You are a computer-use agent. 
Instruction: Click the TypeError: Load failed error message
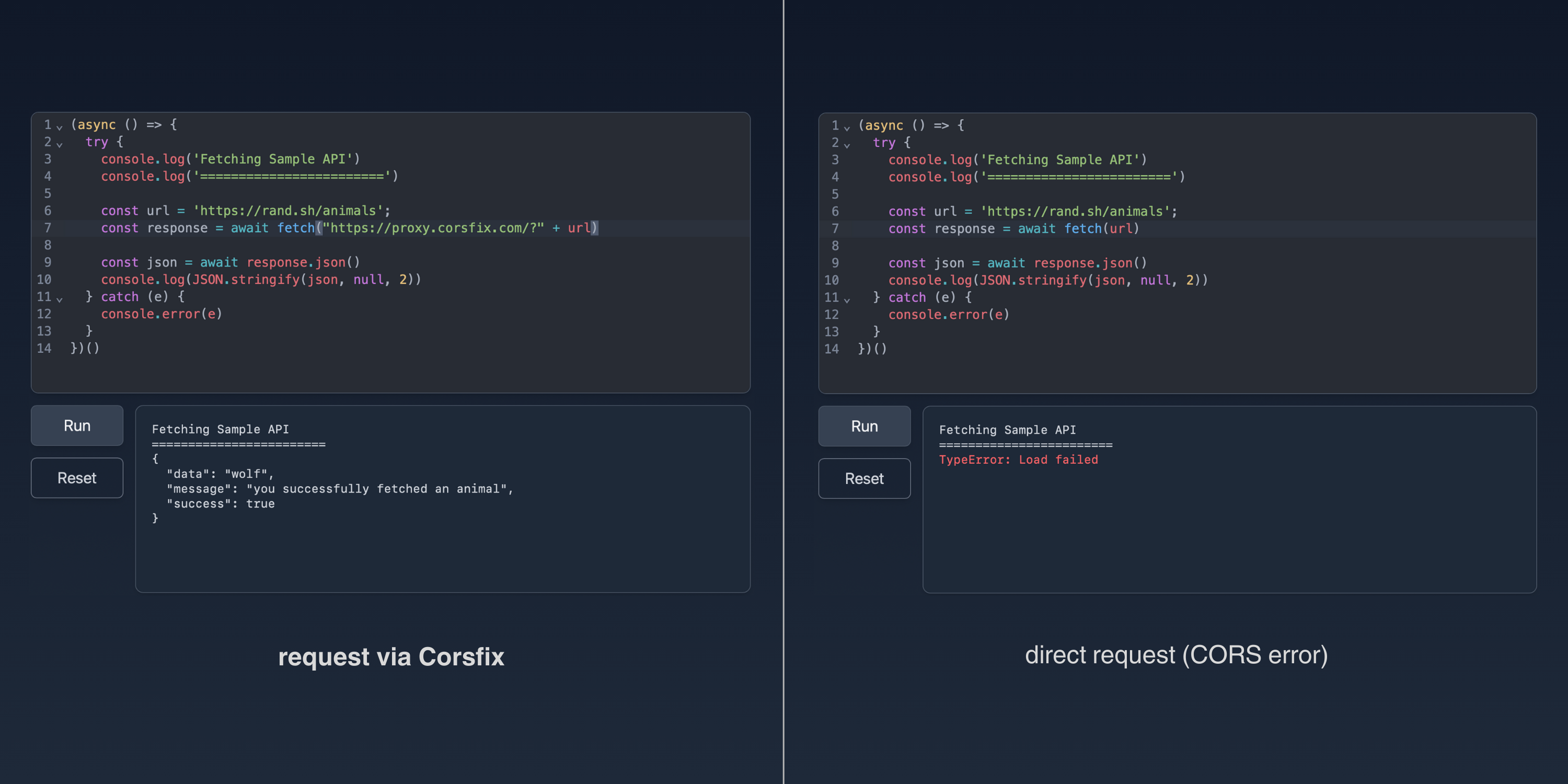[1019, 459]
